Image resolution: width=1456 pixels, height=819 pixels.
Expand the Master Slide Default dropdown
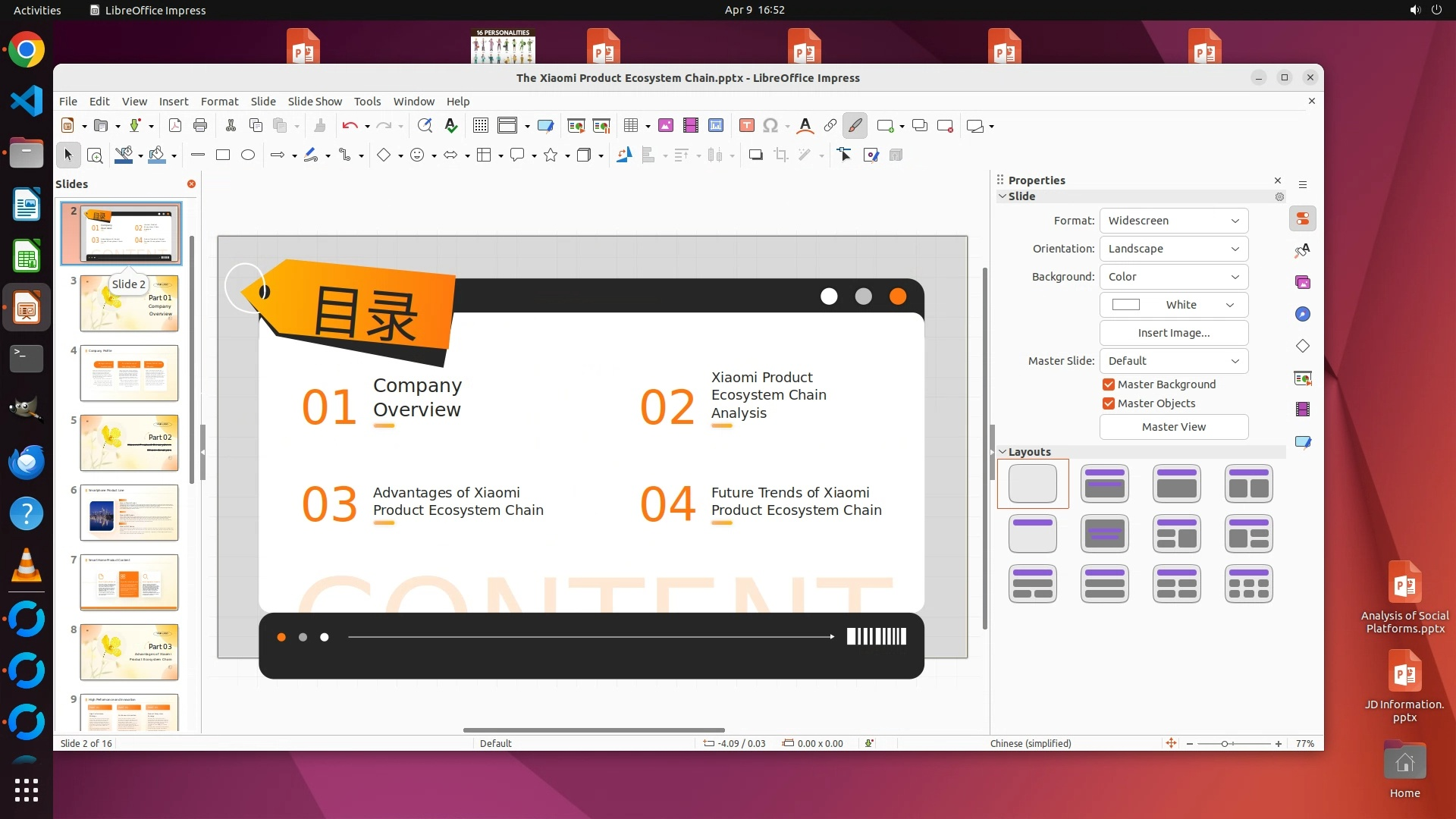pos(1173,361)
